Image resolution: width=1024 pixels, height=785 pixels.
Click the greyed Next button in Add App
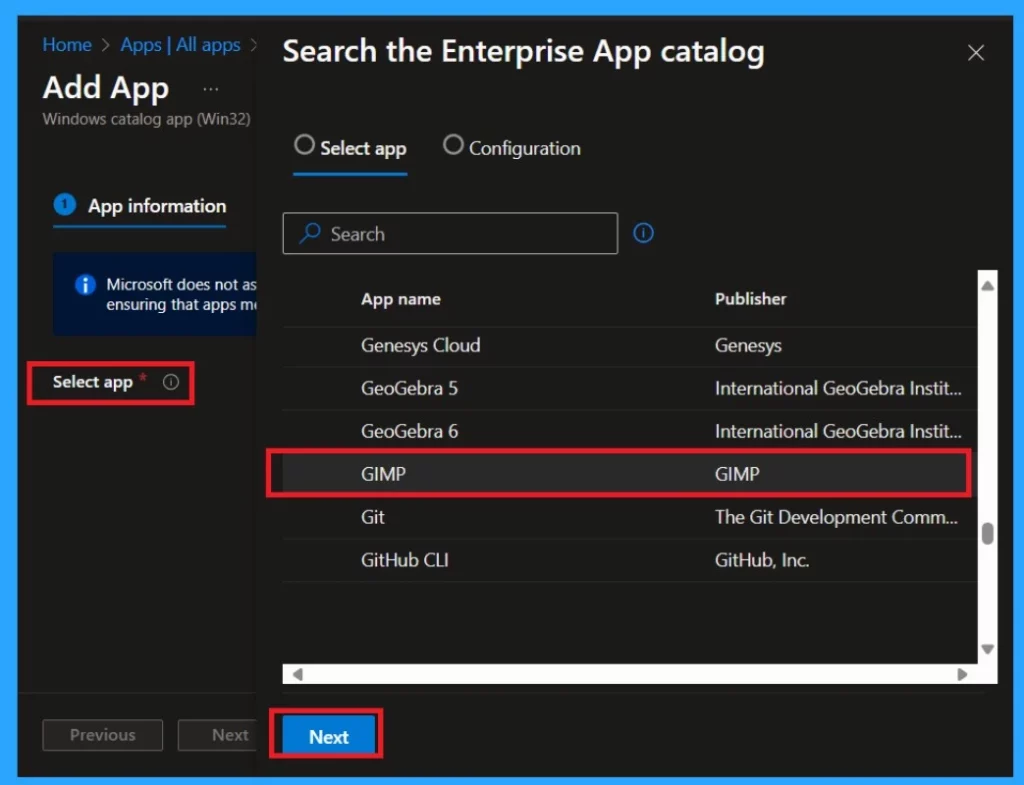pyautogui.click(x=218, y=735)
